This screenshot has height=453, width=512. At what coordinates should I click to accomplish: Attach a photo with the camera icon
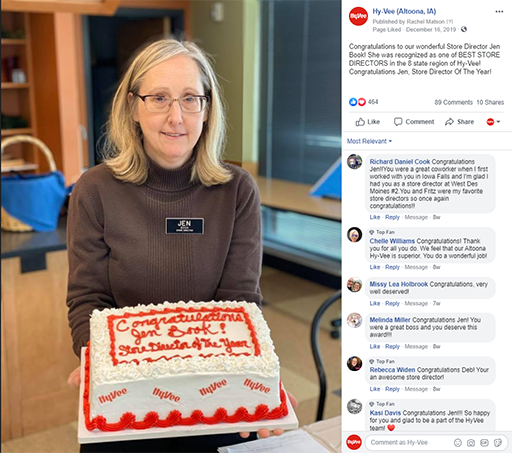(x=471, y=442)
